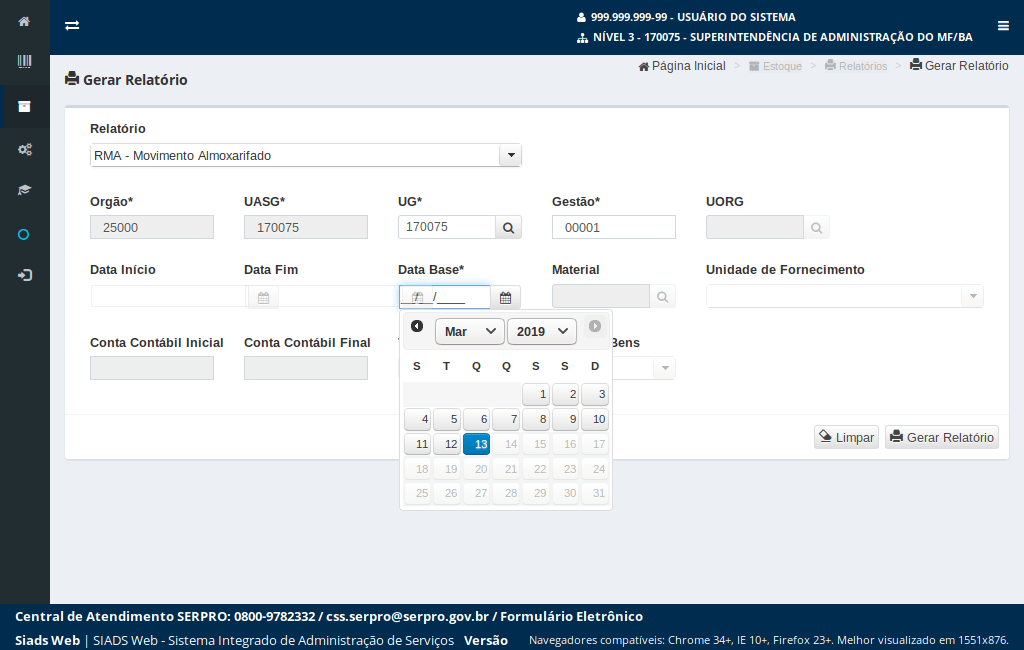Open the hamburger menu at top right
1024x650 pixels.
coord(1003,25)
